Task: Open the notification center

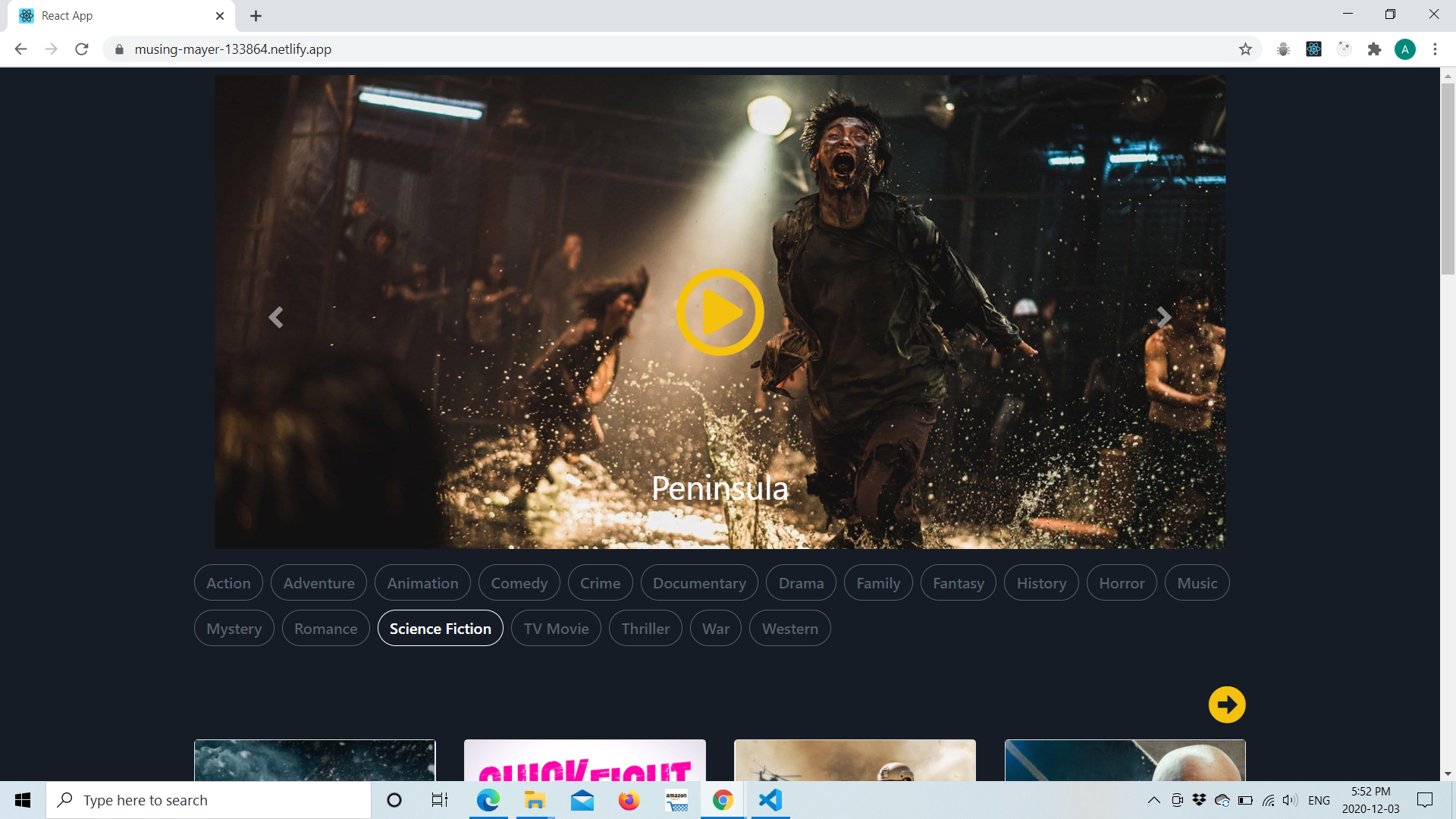Action: [1425, 800]
